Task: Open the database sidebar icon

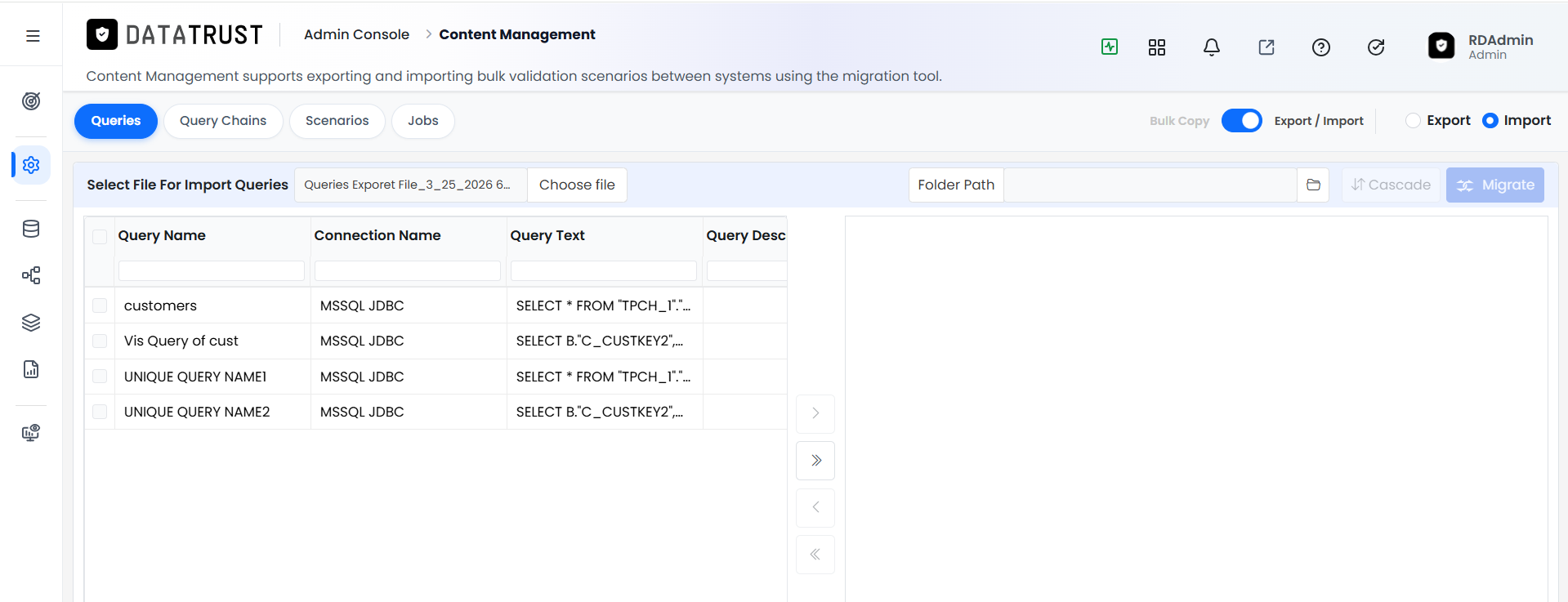Action: (31, 229)
